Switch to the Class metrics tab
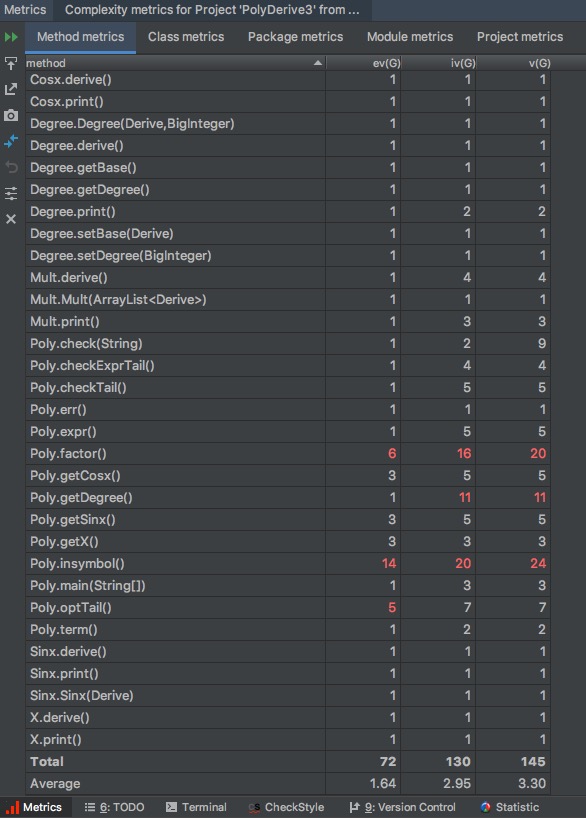Screen dimensions: 586x818 tap(186, 37)
